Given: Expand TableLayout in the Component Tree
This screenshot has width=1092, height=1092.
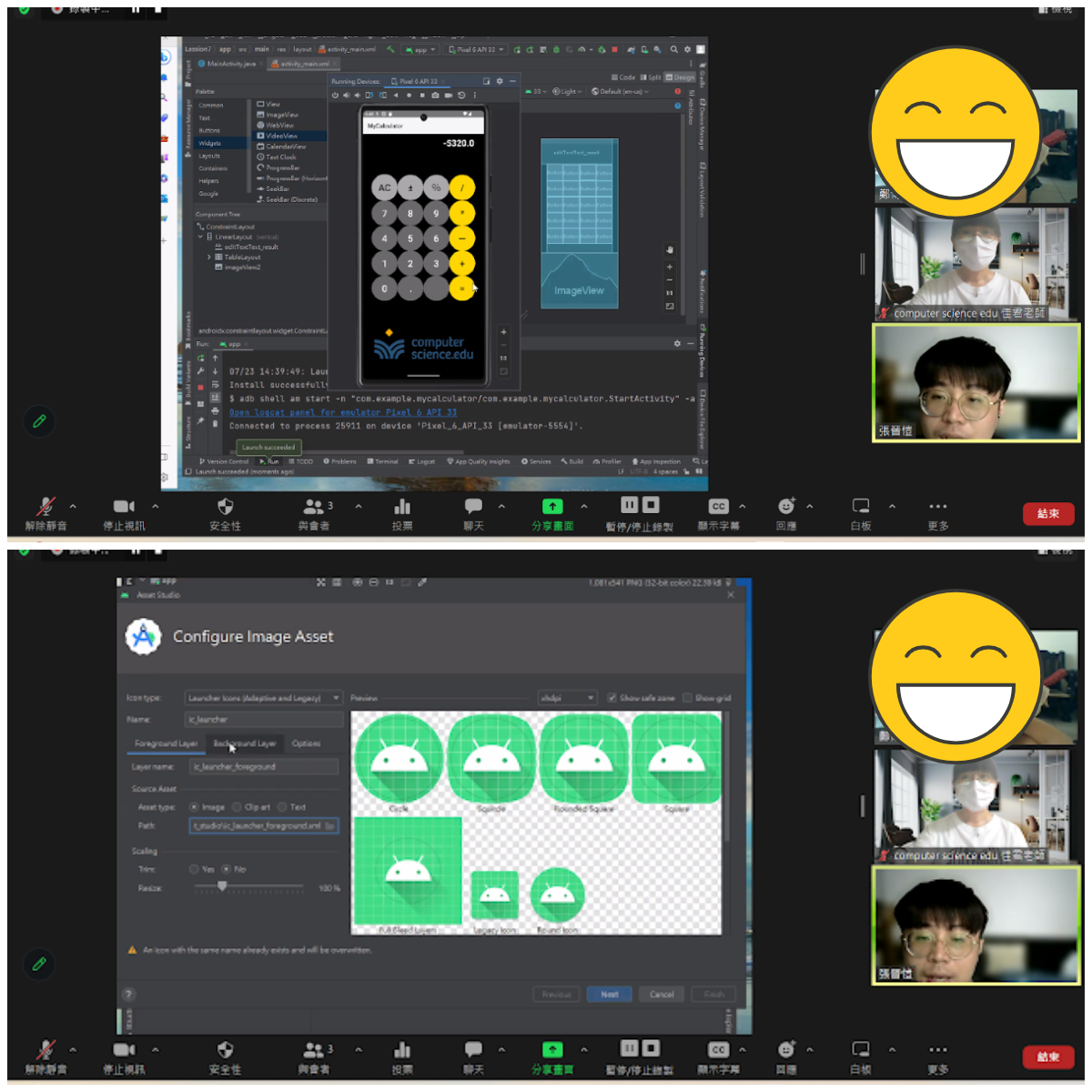Looking at the screenshot, I should click(x=209, y=258).
